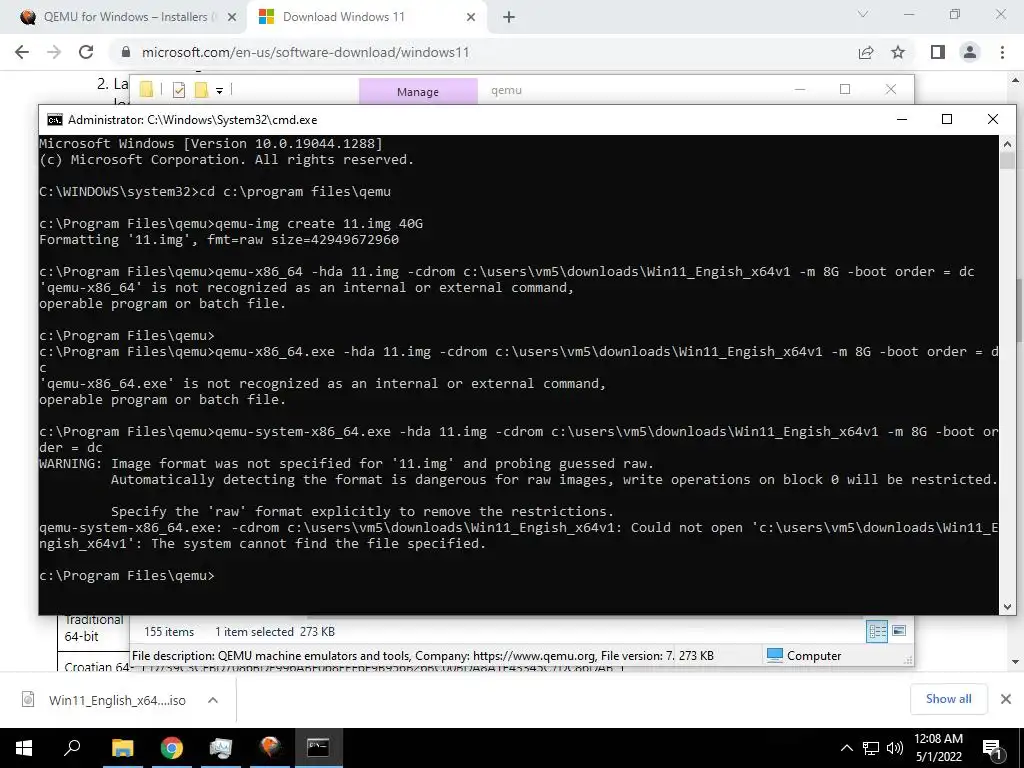Reload the Microsoft download page
This screenshot has width=1024, height=768.
(86, 52)
